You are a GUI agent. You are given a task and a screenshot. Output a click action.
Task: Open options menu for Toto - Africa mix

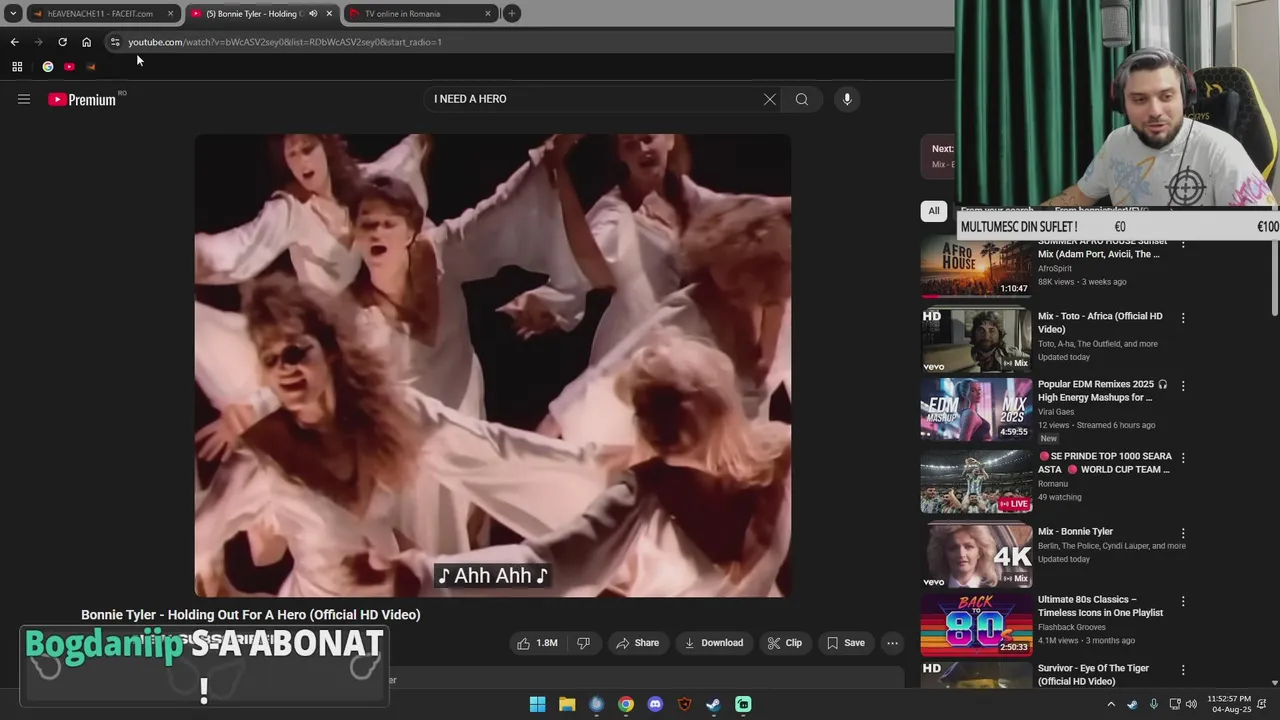(1183, 318)
